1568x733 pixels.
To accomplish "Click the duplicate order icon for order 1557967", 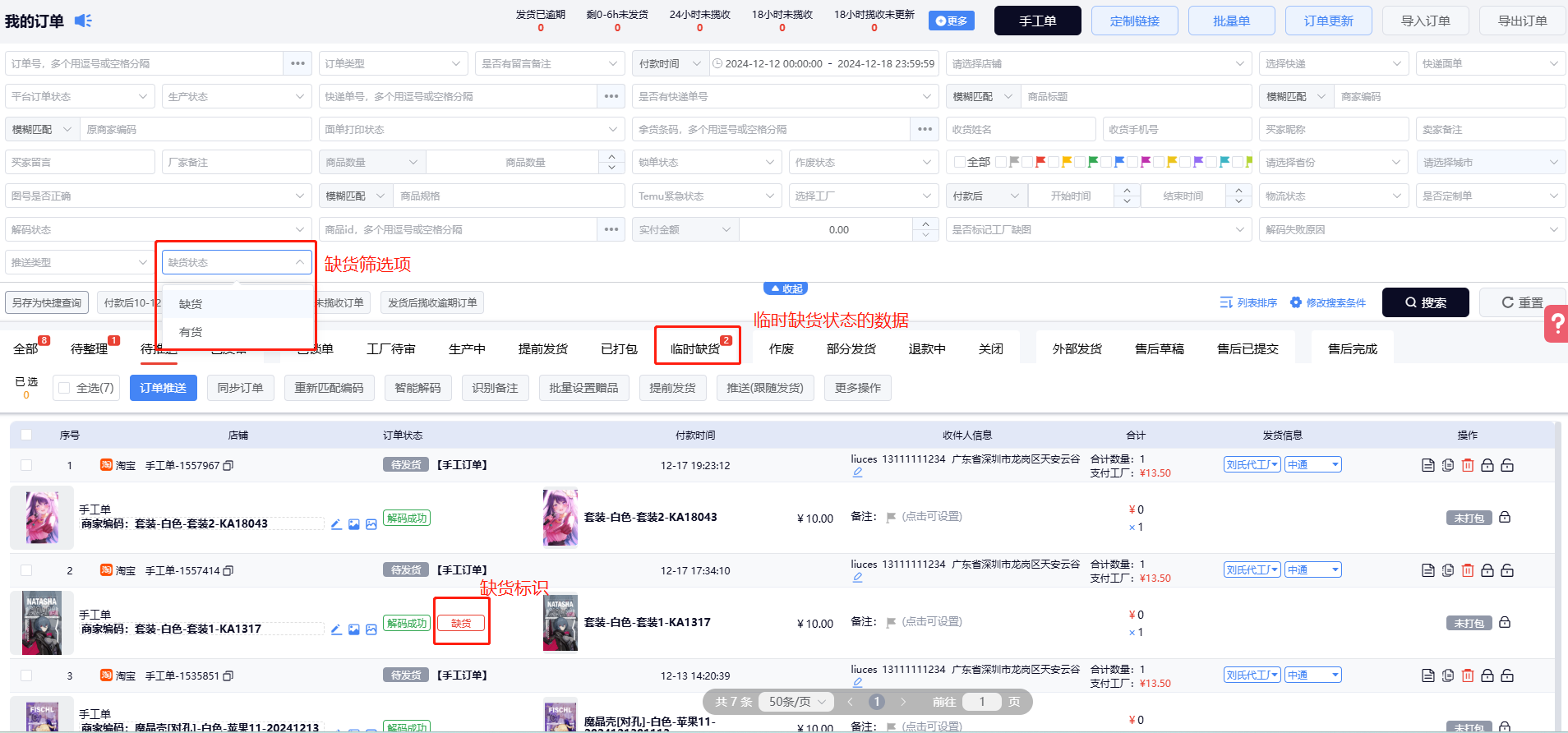I will [x=1448, y=465].
